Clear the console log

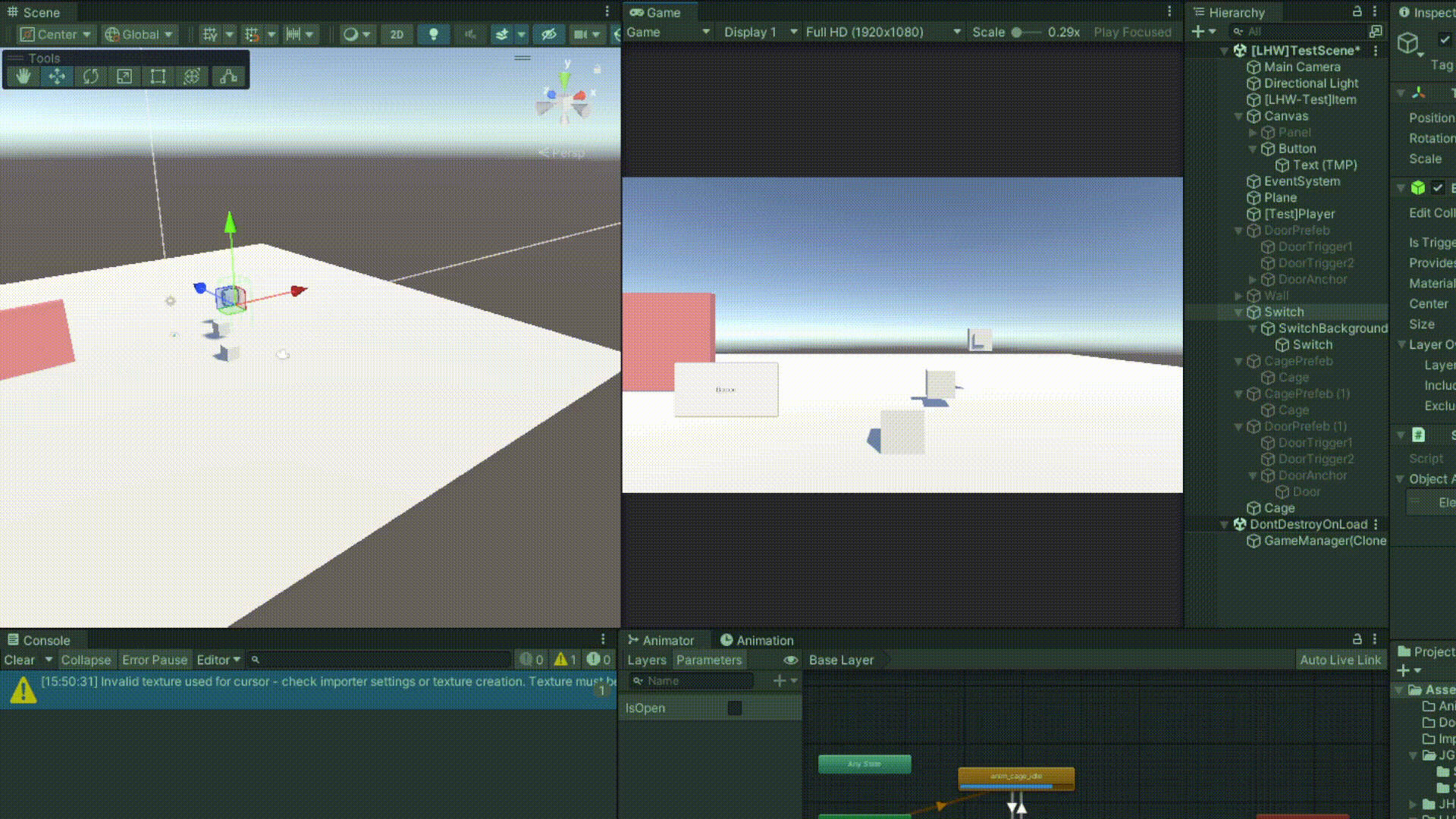19,660
